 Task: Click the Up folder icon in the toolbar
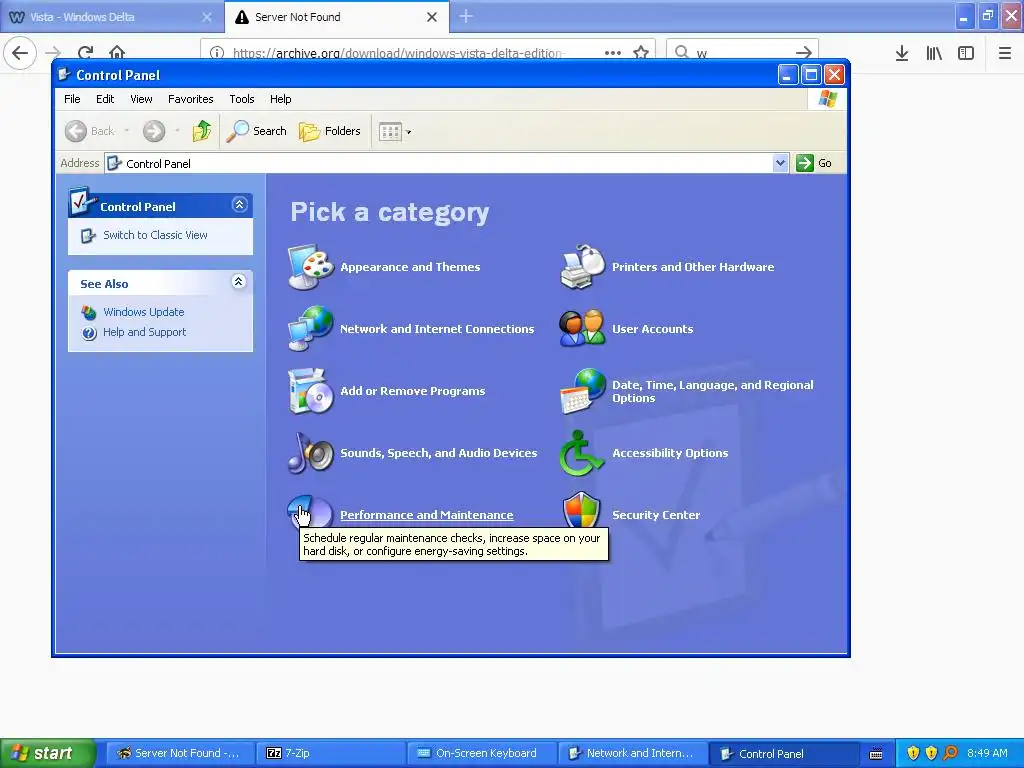202,131
